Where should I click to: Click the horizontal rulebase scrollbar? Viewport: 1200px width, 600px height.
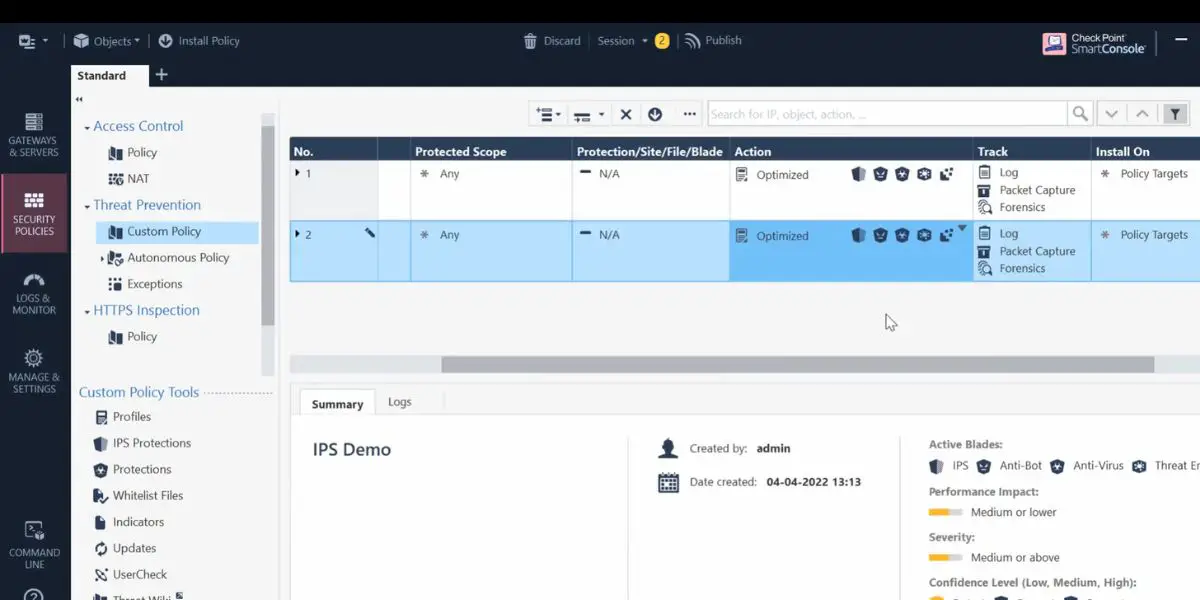click(x=797, y=365)
